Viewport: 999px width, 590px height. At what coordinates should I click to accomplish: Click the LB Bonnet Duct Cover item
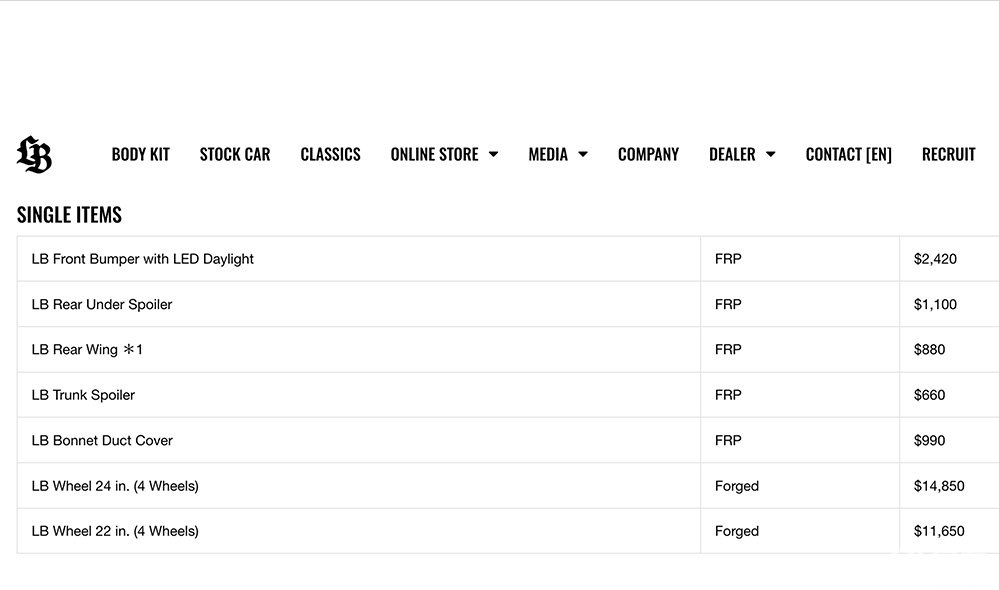pos(102,440)
